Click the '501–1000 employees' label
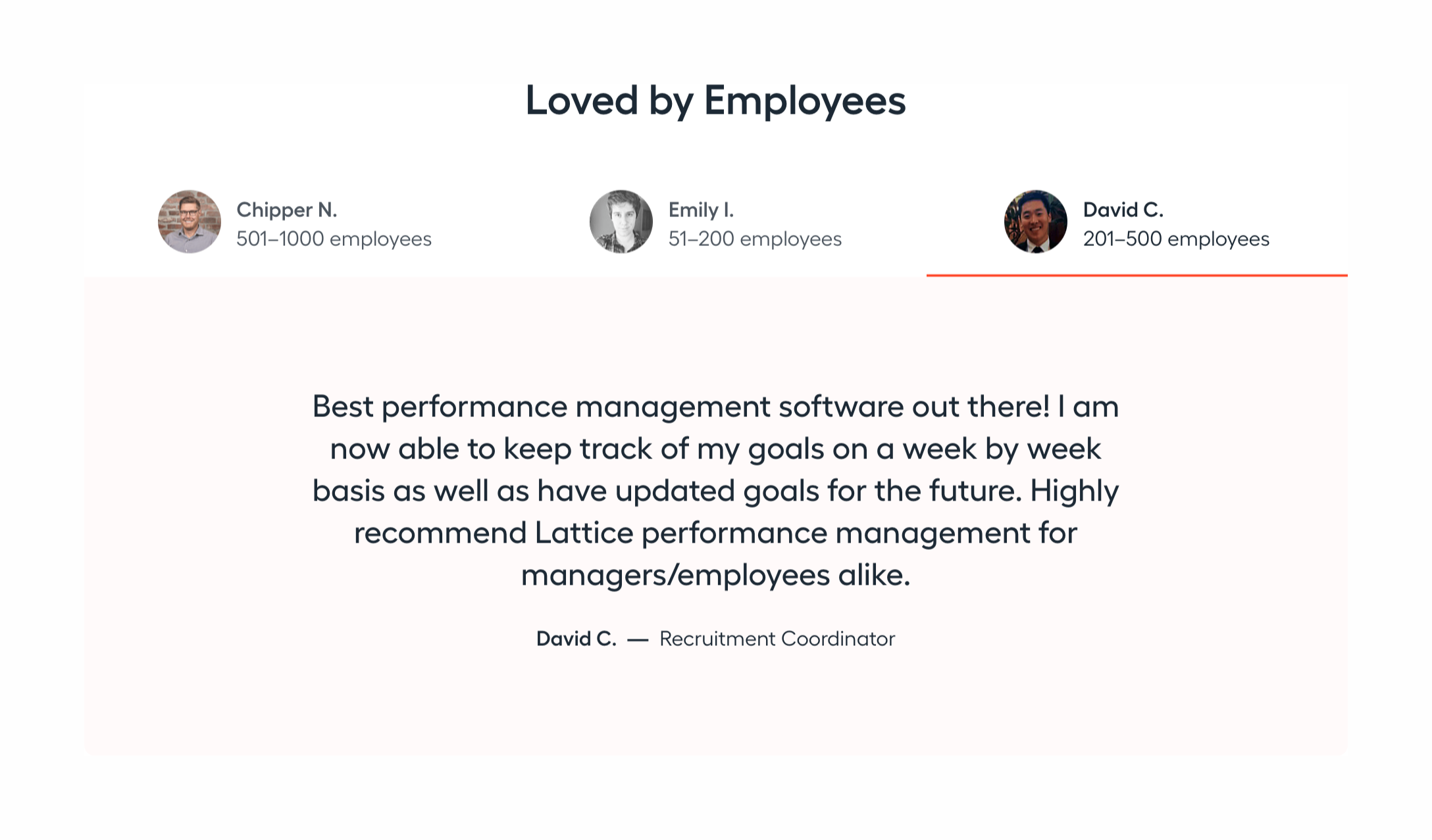The height and width of the screenshot is (840, 1432). (334, 239)
